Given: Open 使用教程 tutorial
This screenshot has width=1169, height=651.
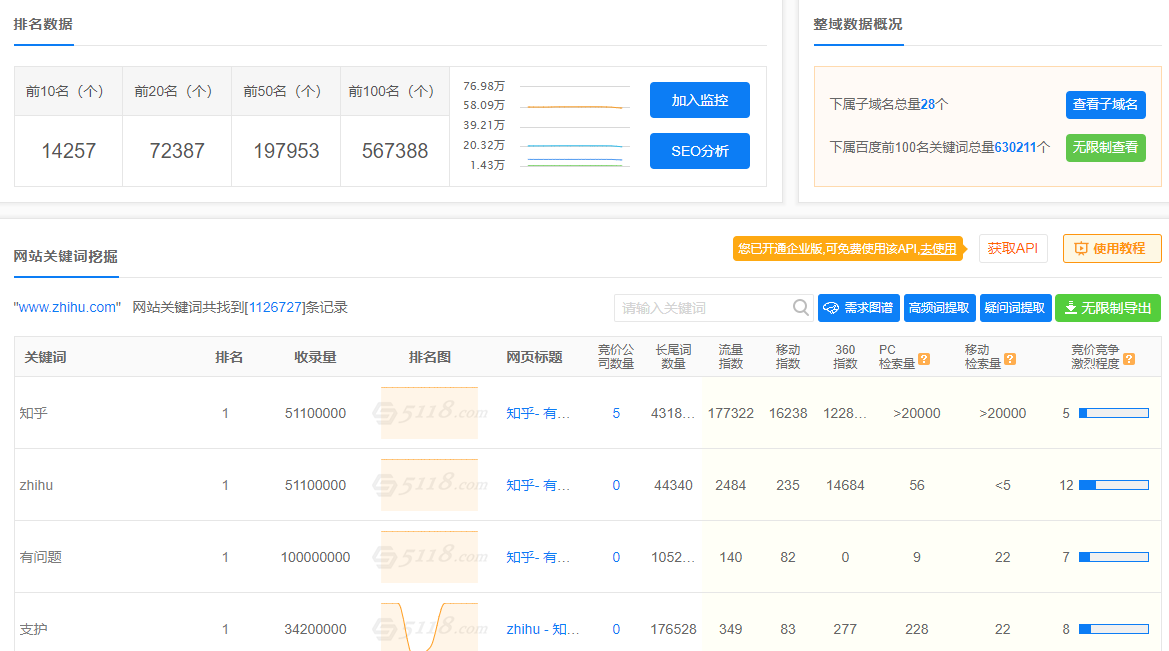Looking at the screenshot, I should click(1112, 248).
